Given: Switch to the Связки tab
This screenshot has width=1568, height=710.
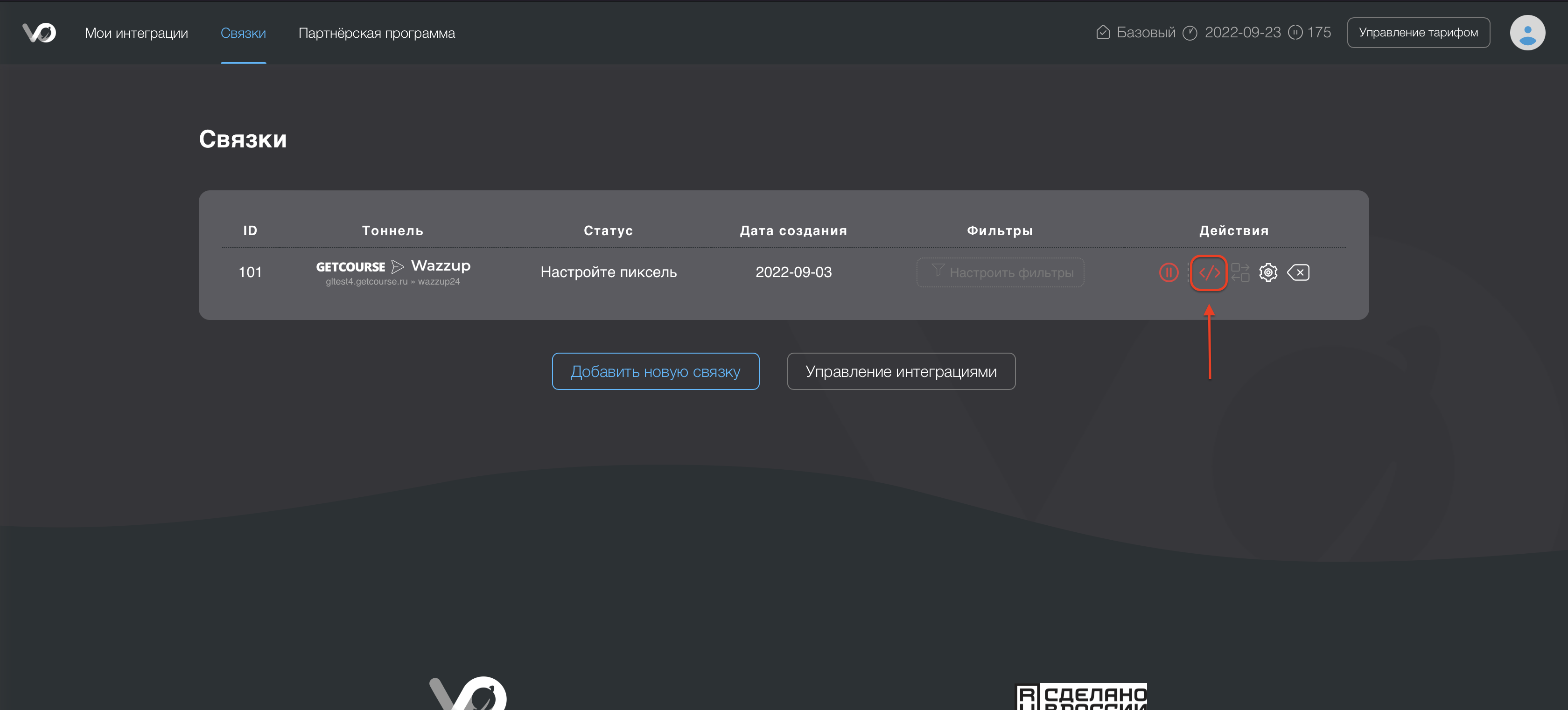Looking at the screenshot, I should click(243, 34).
